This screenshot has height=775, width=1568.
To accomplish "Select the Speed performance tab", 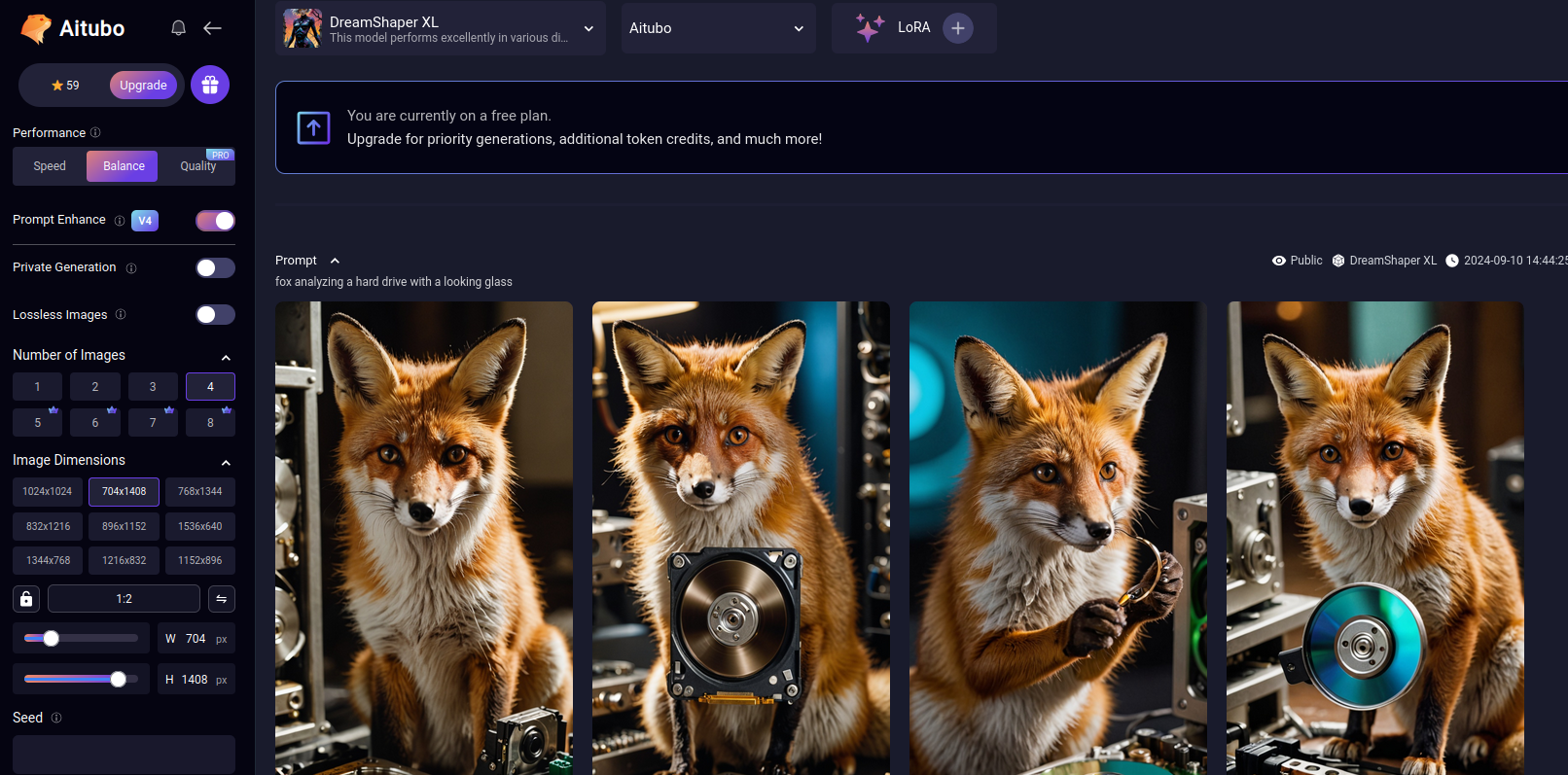I will [50, 166].
